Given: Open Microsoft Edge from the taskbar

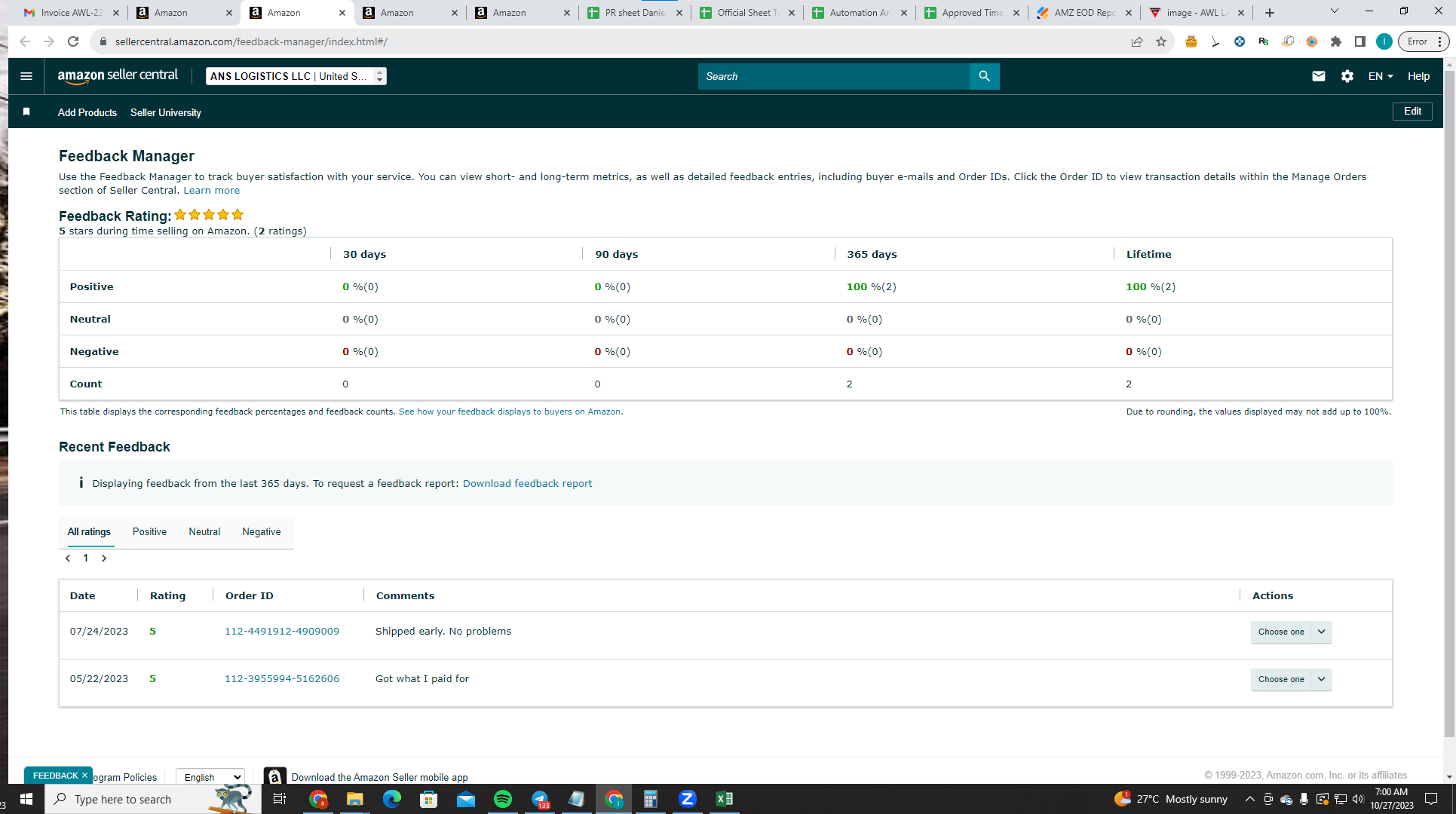Looking at the screenshot, I should click(x=392, y=799).
